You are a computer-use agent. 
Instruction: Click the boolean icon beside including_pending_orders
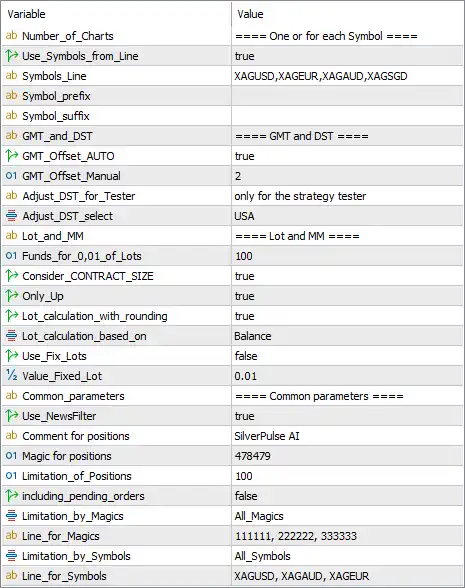(12, 496)
